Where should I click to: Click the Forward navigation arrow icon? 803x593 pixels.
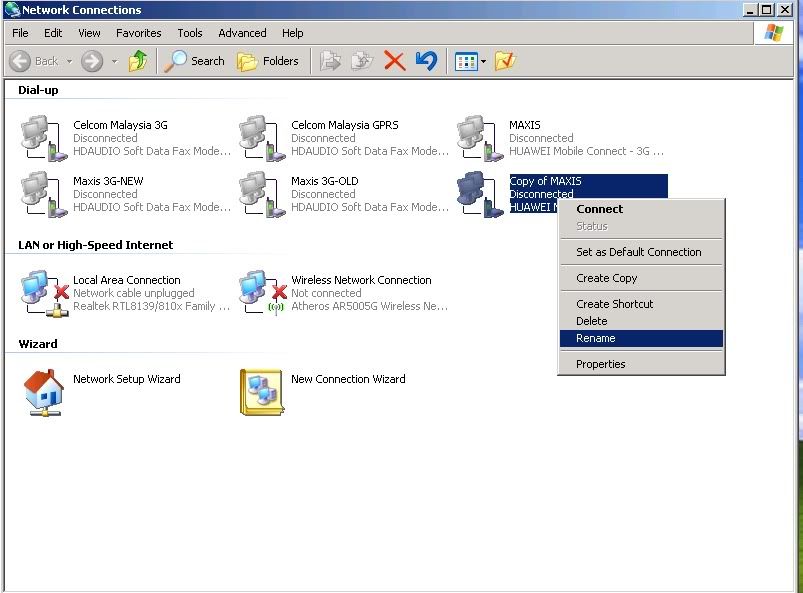[92, 61]
